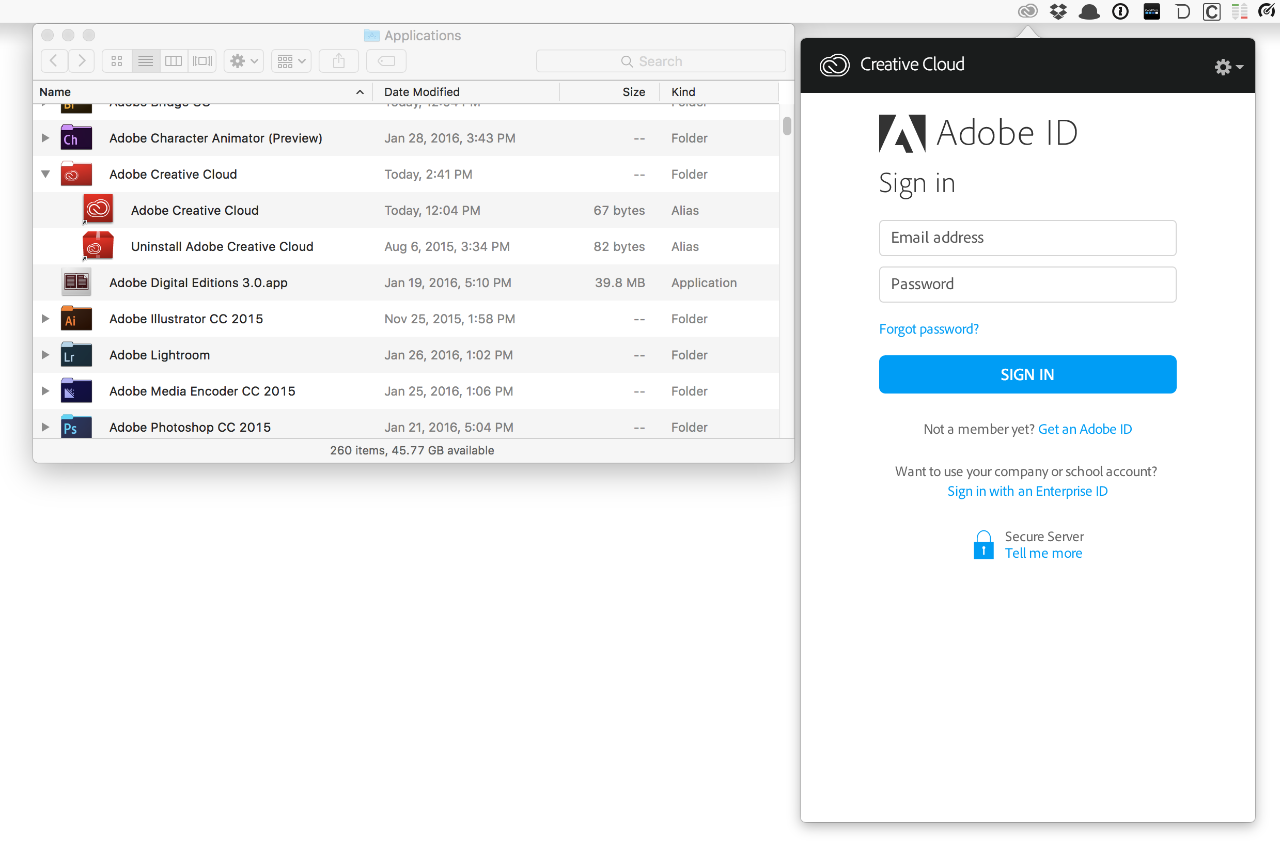
Task: Select the Adobe Creative Cloud alias icon
Action: pos(98,210)
